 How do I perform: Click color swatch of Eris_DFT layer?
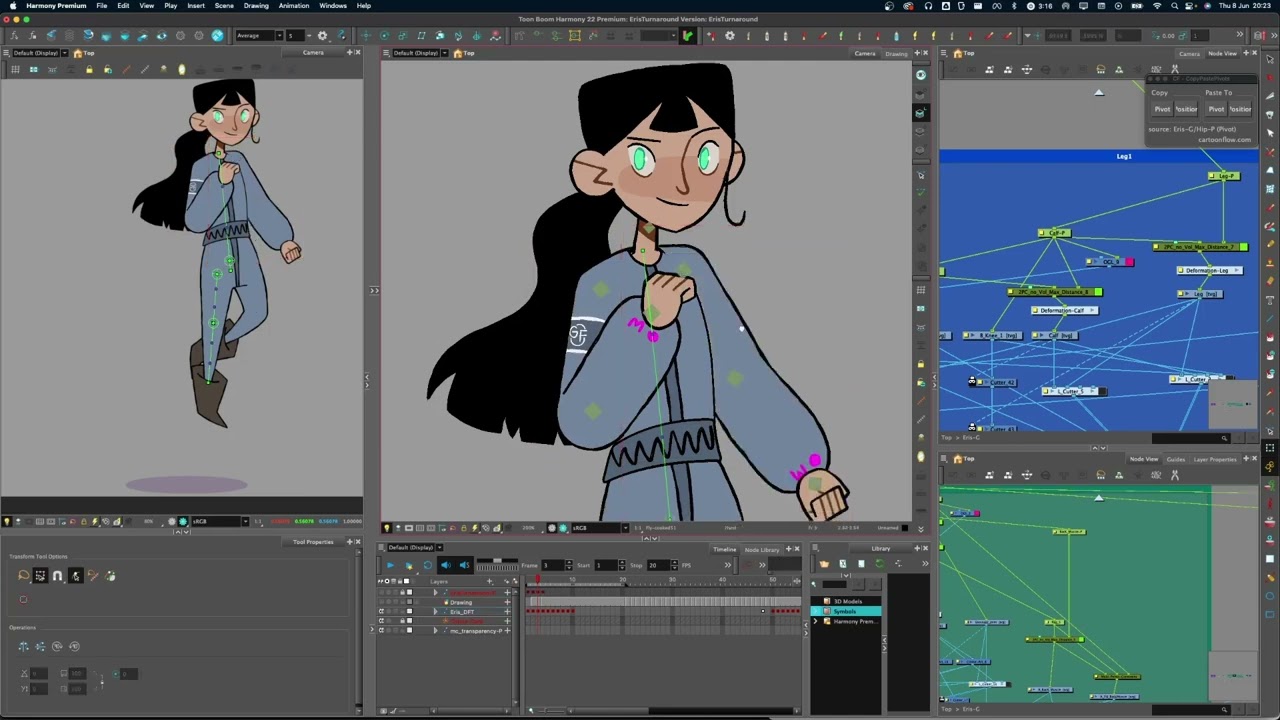pos(409,611)
